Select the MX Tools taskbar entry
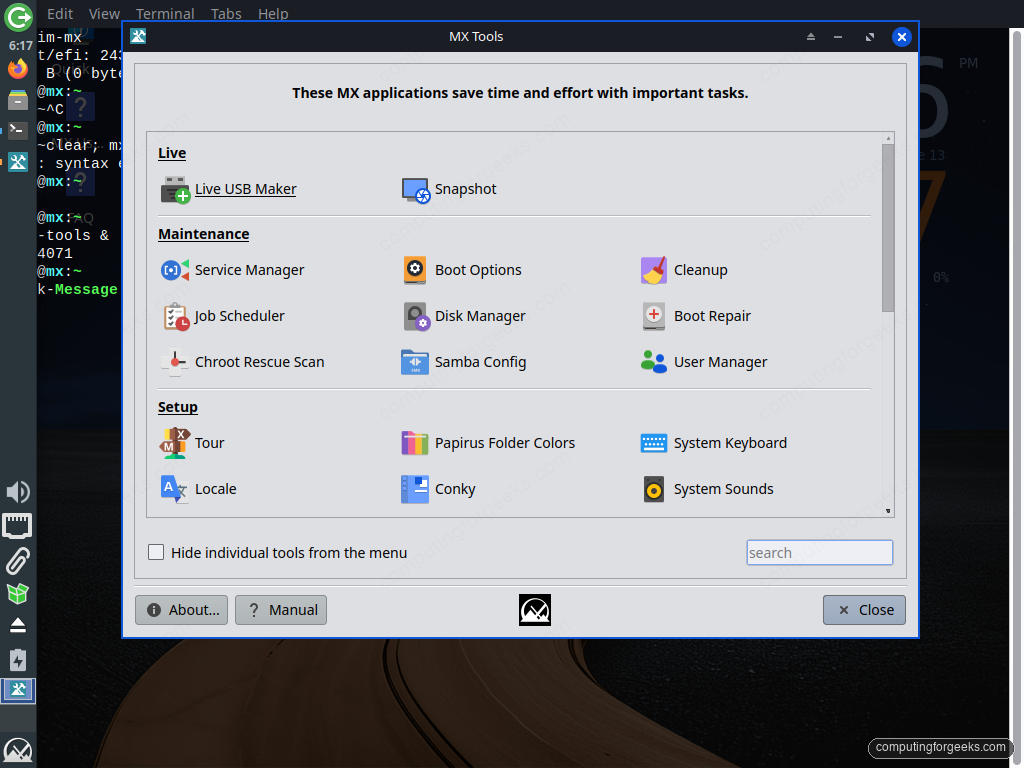The height and width of the screenshot is (768, 1024). [18, 690]
